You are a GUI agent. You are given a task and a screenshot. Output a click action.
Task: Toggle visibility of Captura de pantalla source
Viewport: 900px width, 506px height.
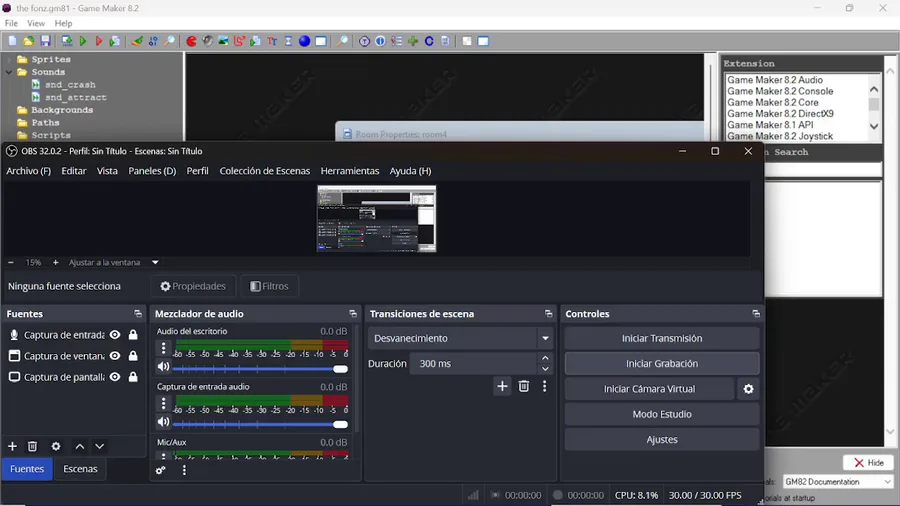[115, 377]
